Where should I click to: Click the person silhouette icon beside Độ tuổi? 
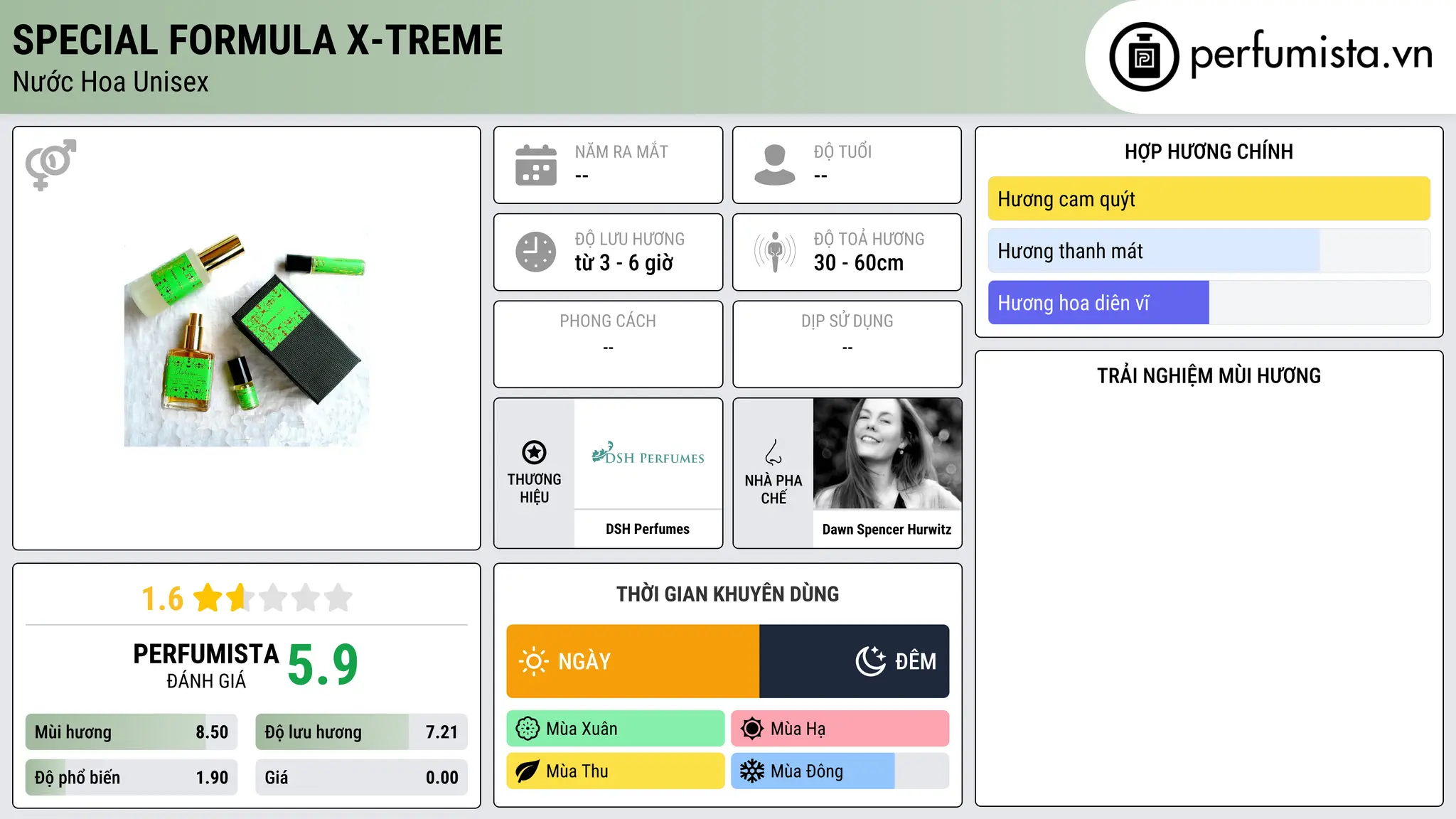pyautogui.click(x=775, y=165)
